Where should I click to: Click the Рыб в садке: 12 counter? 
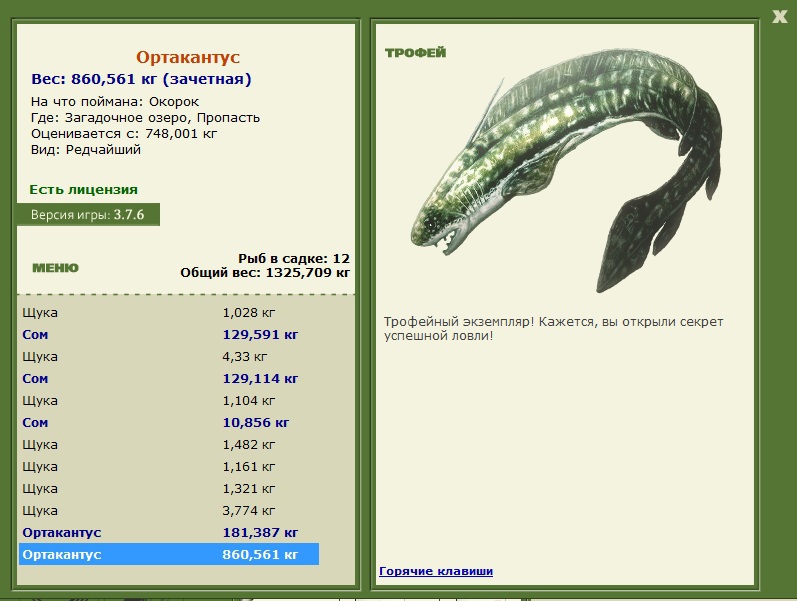pos(294,258)
